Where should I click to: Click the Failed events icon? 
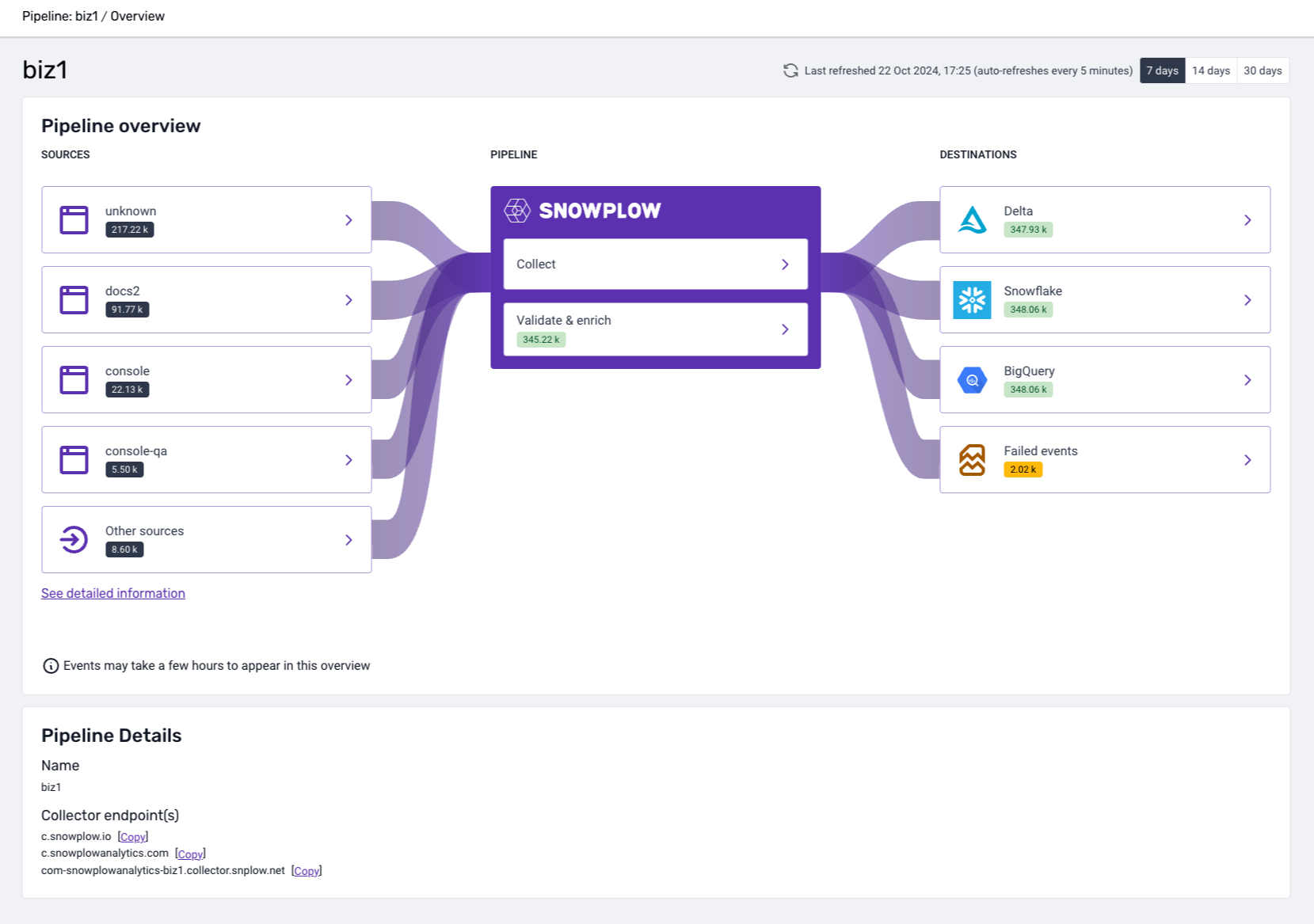point(973,460)
